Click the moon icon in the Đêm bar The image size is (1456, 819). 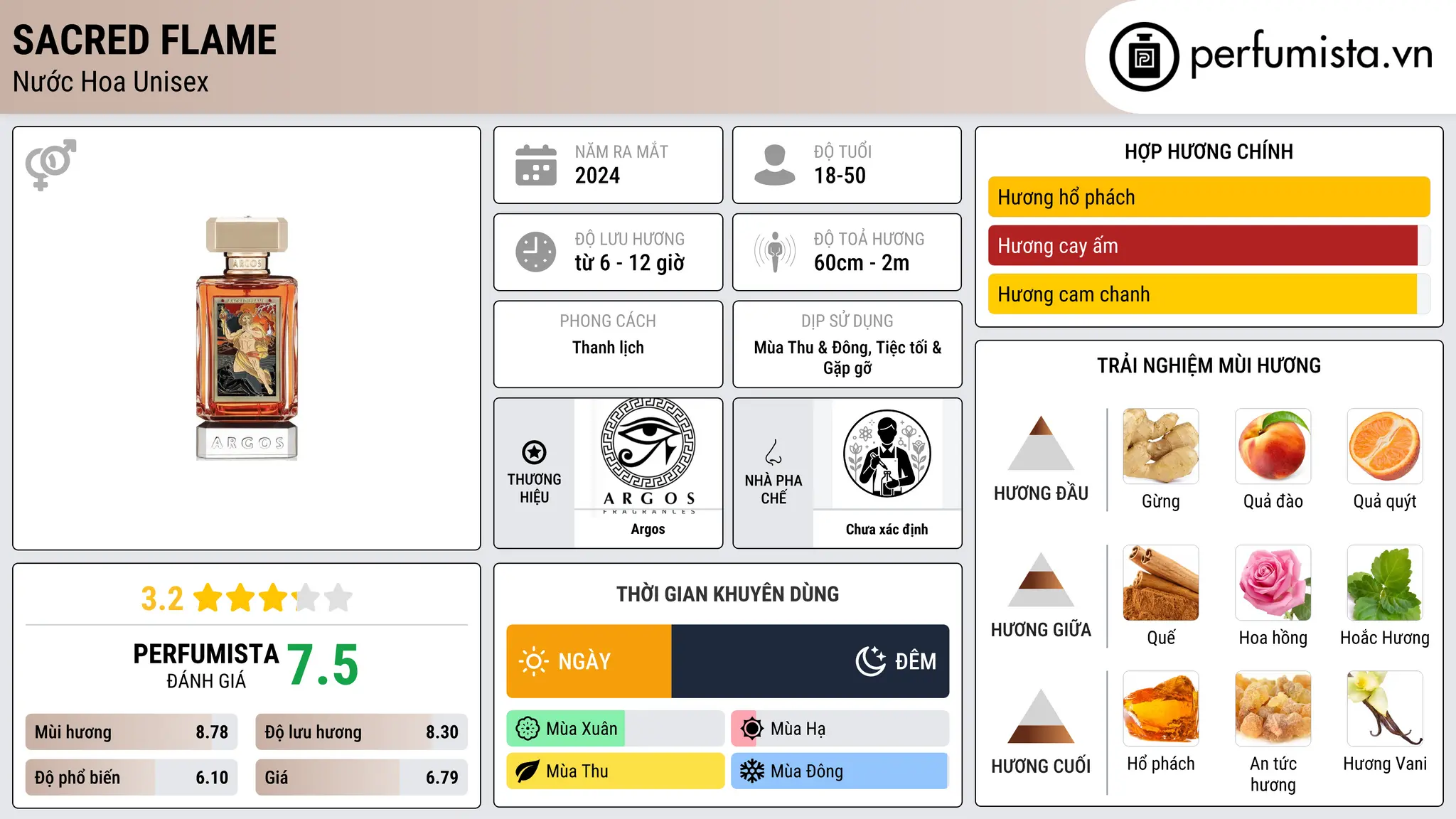tap(871, 661)
